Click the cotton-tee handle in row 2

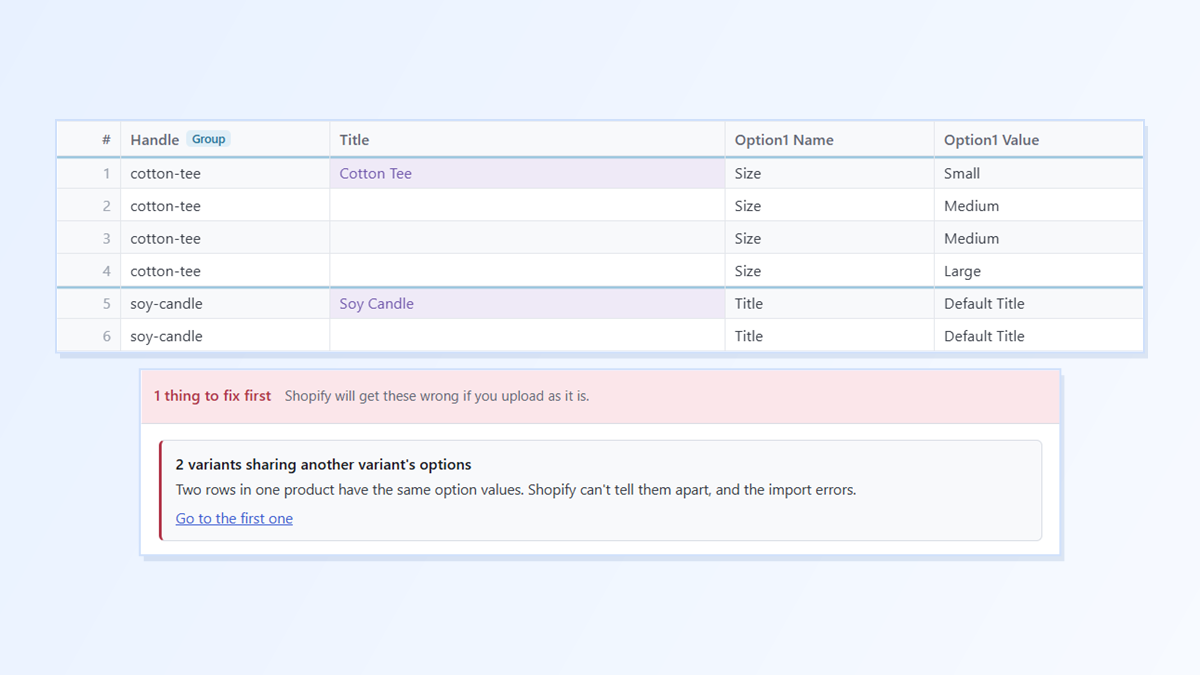[x=225, y=206]
